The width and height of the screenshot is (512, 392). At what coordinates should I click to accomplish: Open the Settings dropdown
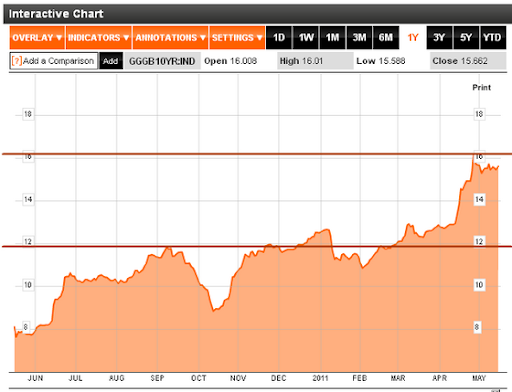pyautogui.click(x=237, y=38)
